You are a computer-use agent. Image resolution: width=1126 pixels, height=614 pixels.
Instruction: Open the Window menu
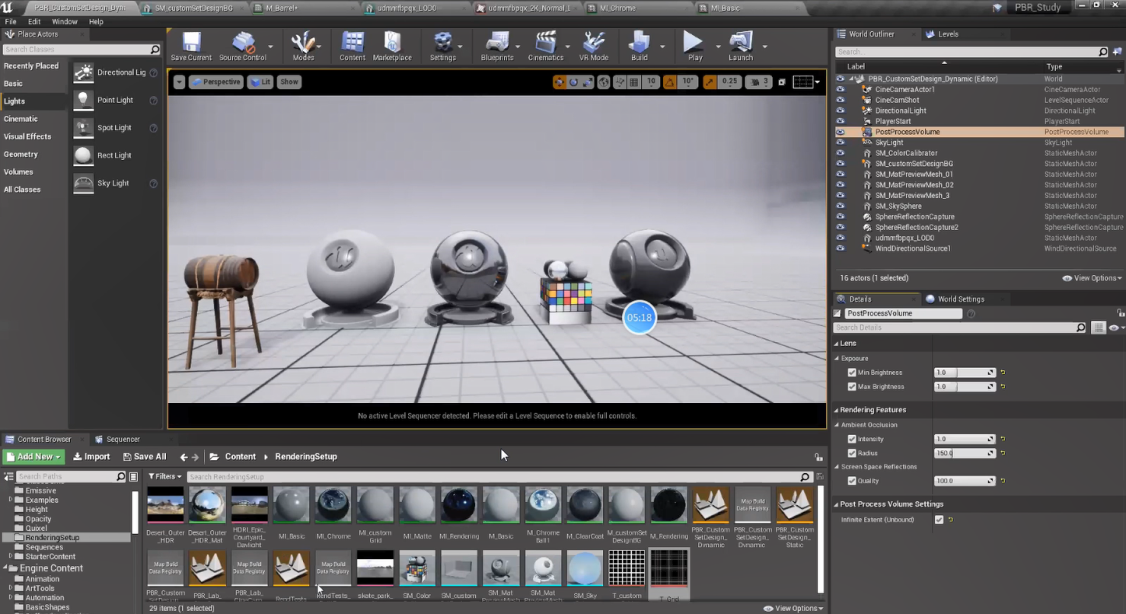(64, 21)
